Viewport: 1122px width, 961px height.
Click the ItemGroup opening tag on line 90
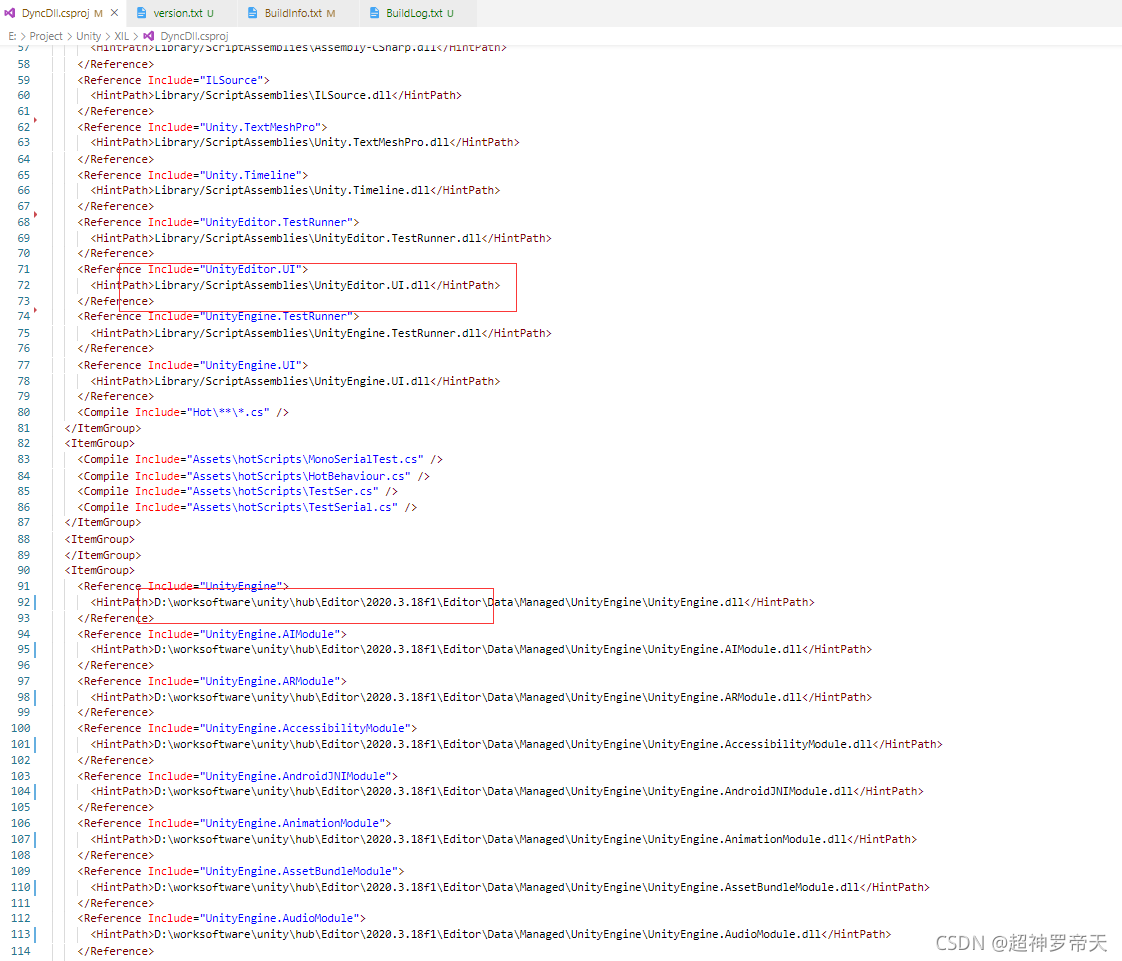tap(99, 570)
